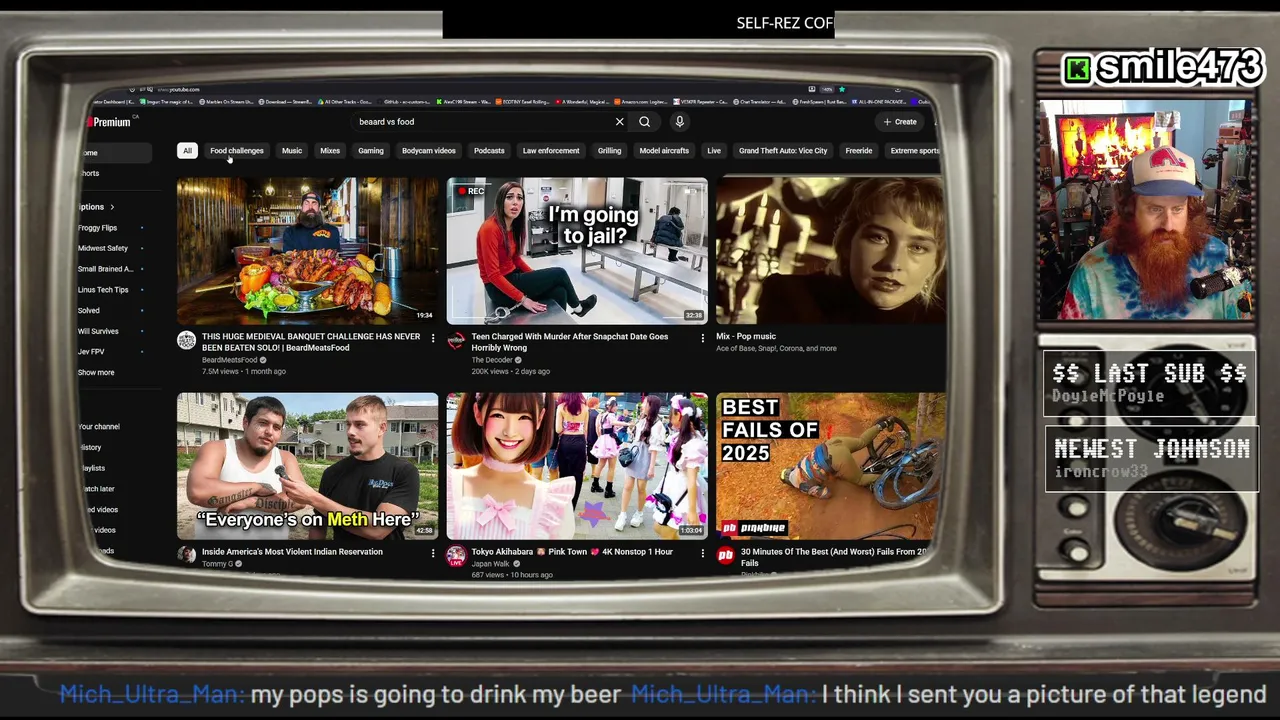Open 'Teen Charged With Murder' video title

(570, 342)
